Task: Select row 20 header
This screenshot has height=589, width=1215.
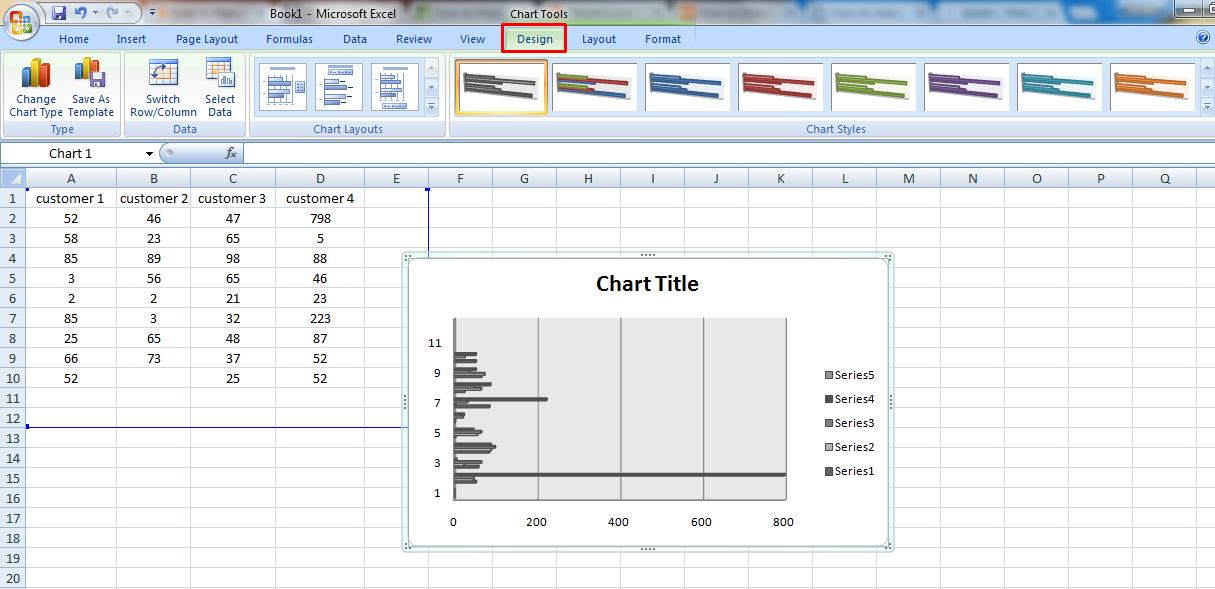Action: click(x=13, y=578)
